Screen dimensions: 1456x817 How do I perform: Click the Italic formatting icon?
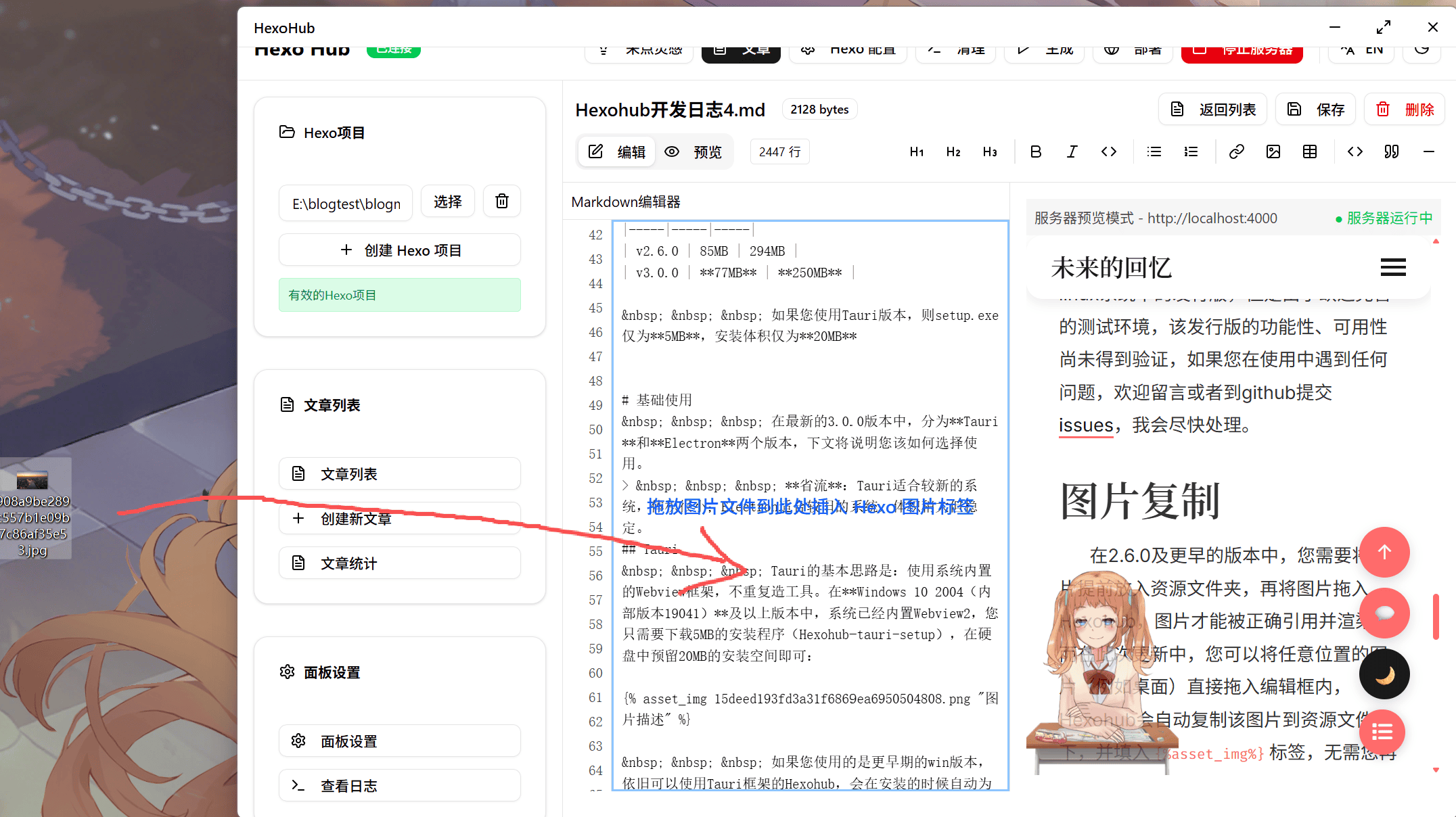1072,151
